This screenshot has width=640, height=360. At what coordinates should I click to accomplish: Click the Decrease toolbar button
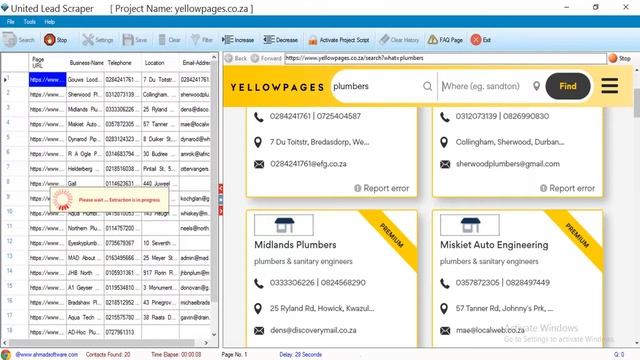(280, 40)
